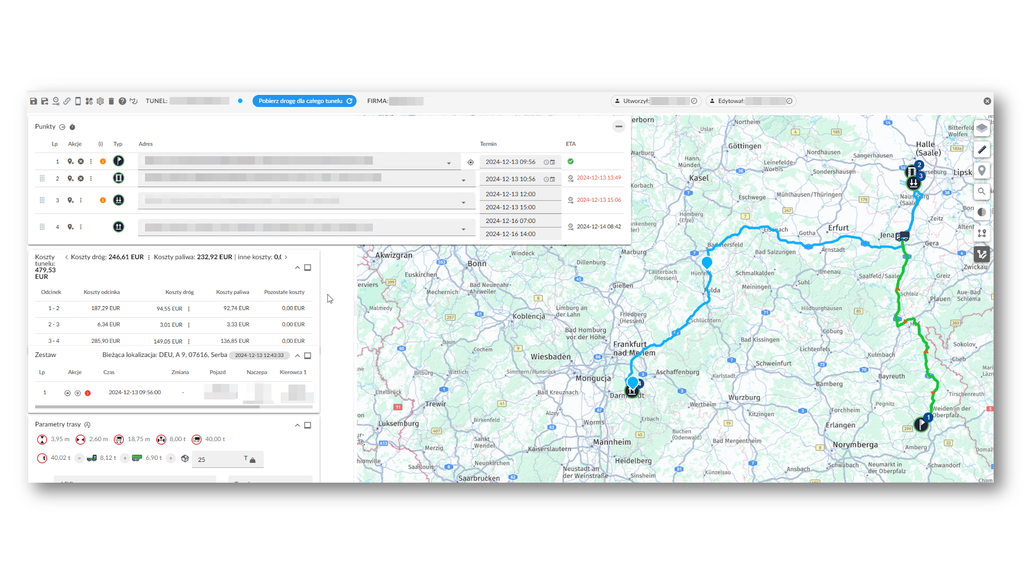
Task: Click the flag type icon for point 1
Action: click(118, 161)
